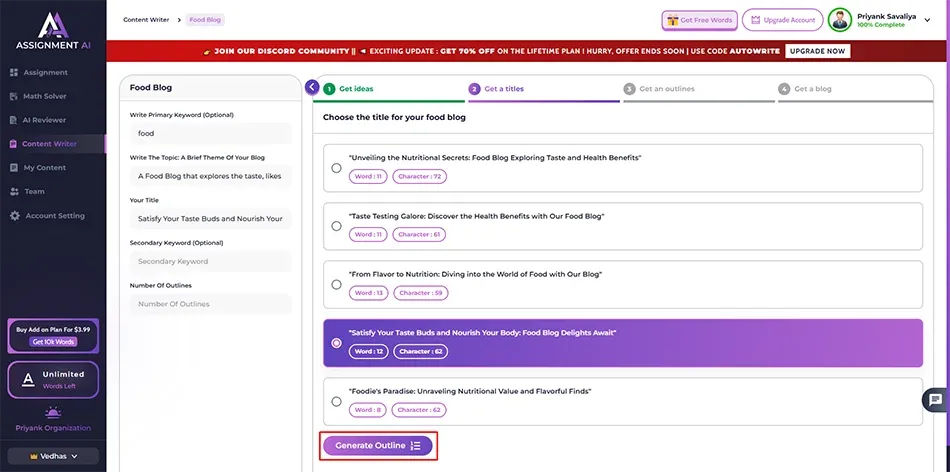Collapse the panel with the left arrow icon
Screen dimensions: 950x472
click(x=312, y=88)
